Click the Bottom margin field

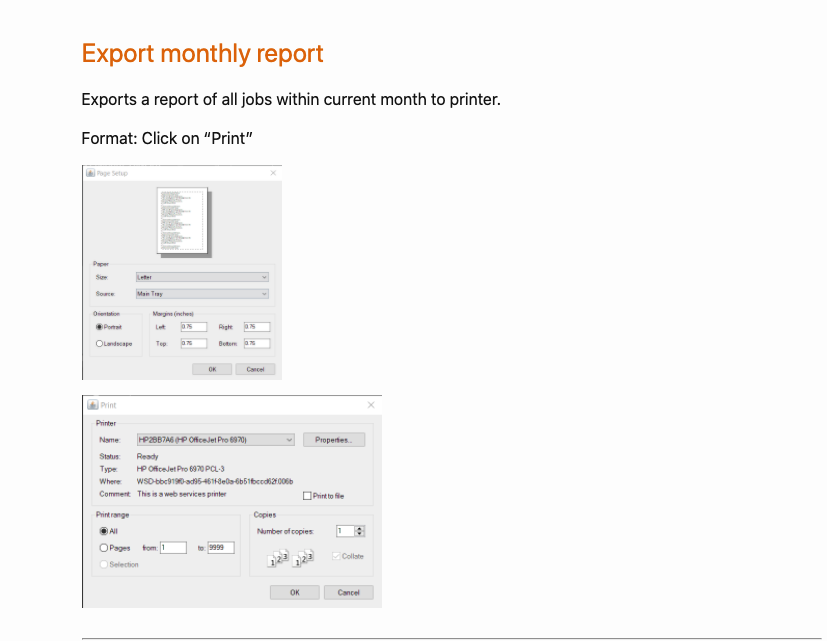[x=257, y=343]
